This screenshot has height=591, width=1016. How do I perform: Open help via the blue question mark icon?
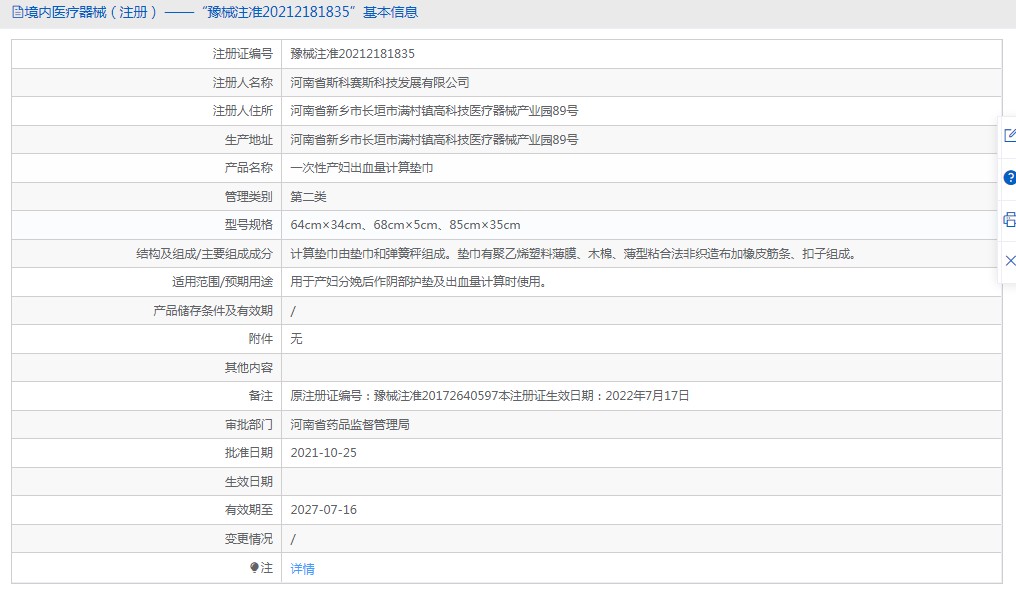1010,178
